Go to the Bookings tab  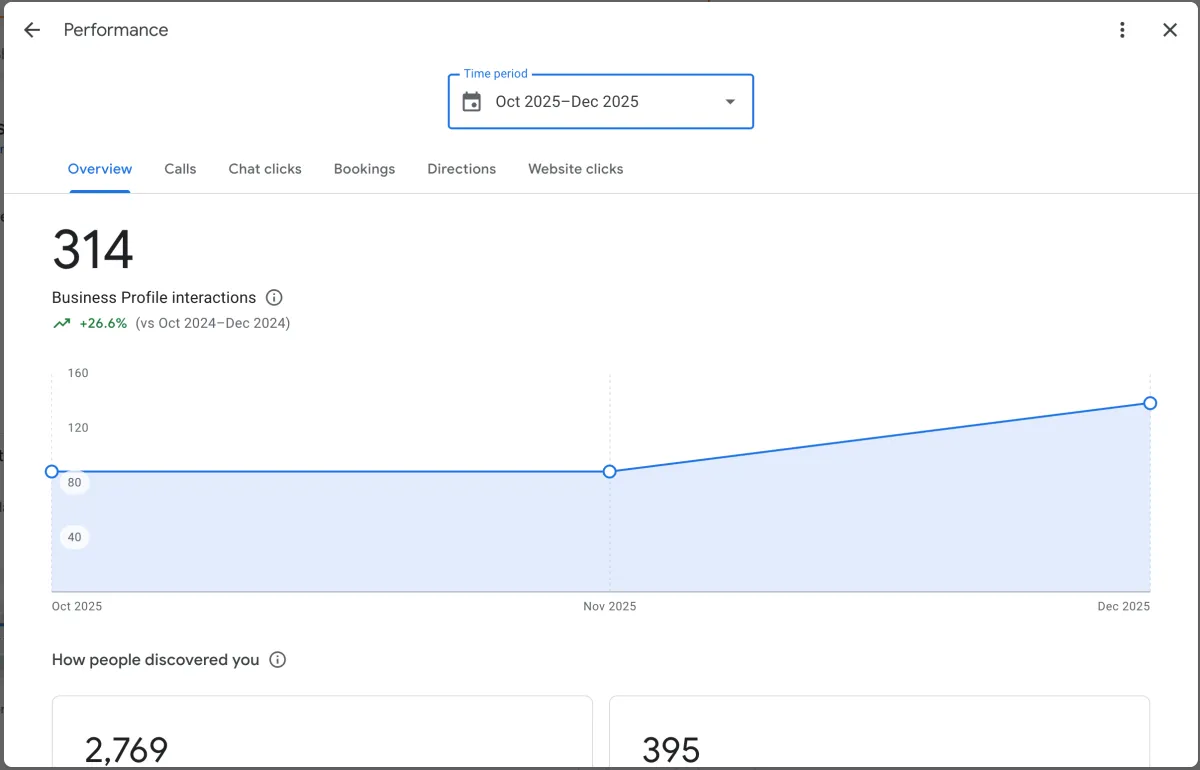point(364,169)
